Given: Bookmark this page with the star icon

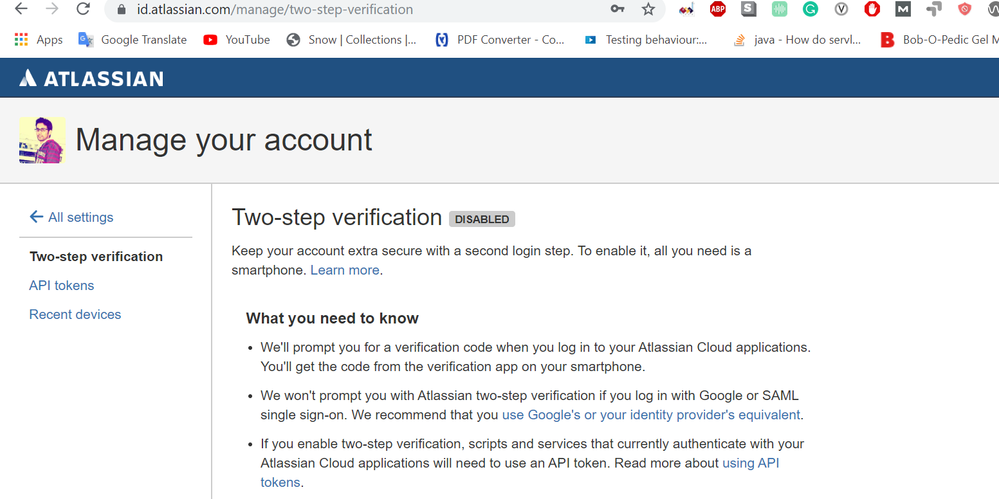Looking at the screenshot, I should [x=649, y=9].
